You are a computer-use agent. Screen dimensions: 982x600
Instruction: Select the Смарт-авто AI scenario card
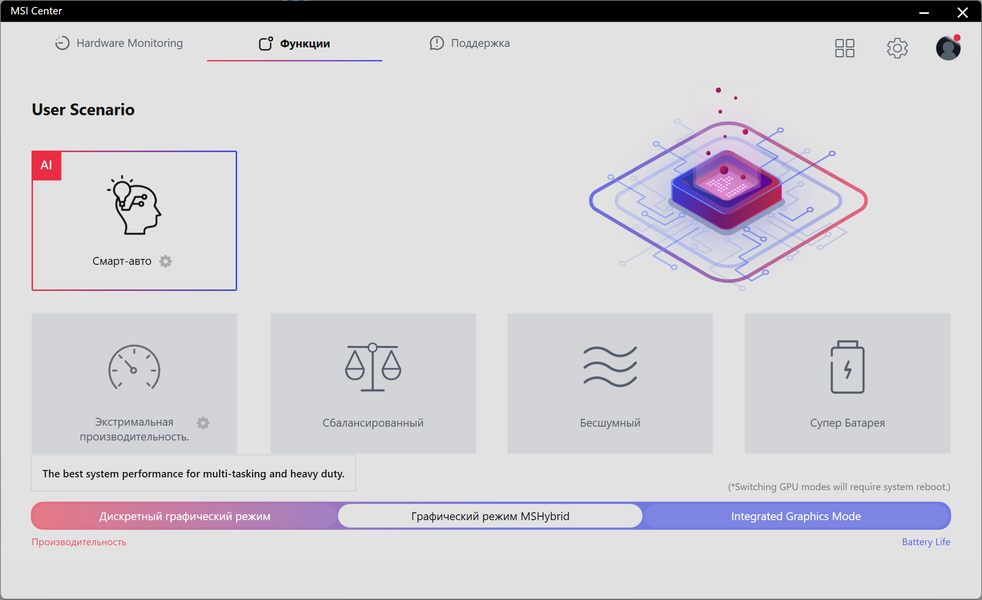click(134, 220)
